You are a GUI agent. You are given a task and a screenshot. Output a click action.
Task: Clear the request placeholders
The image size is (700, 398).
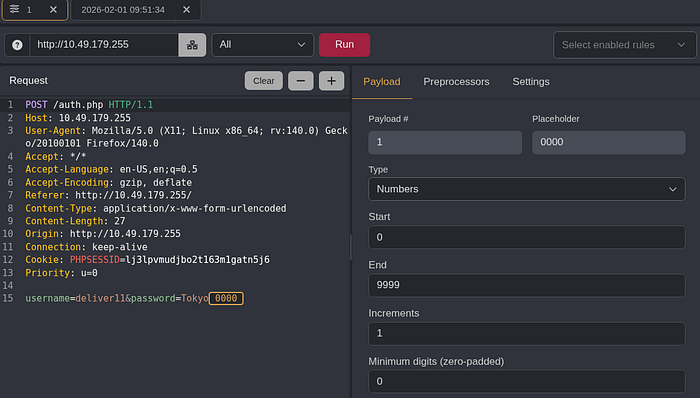[x=263, y=81]
